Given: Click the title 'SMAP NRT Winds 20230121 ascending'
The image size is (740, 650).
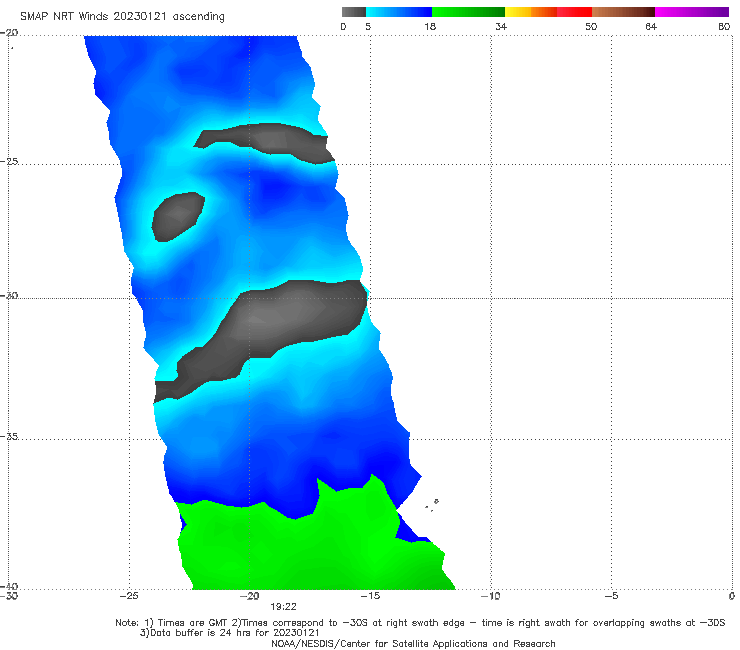Looking at the screenshot, I should pyautogui.click(x=122, y=17).
